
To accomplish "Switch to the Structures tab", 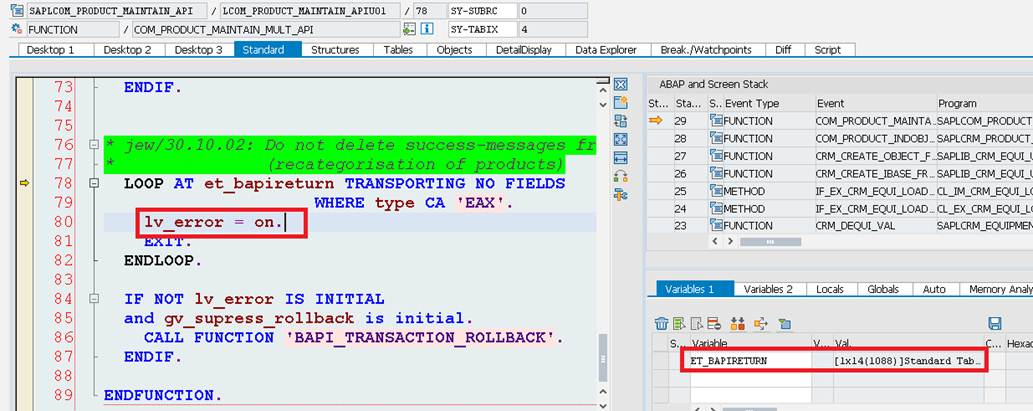I will [x=335, y=49].
